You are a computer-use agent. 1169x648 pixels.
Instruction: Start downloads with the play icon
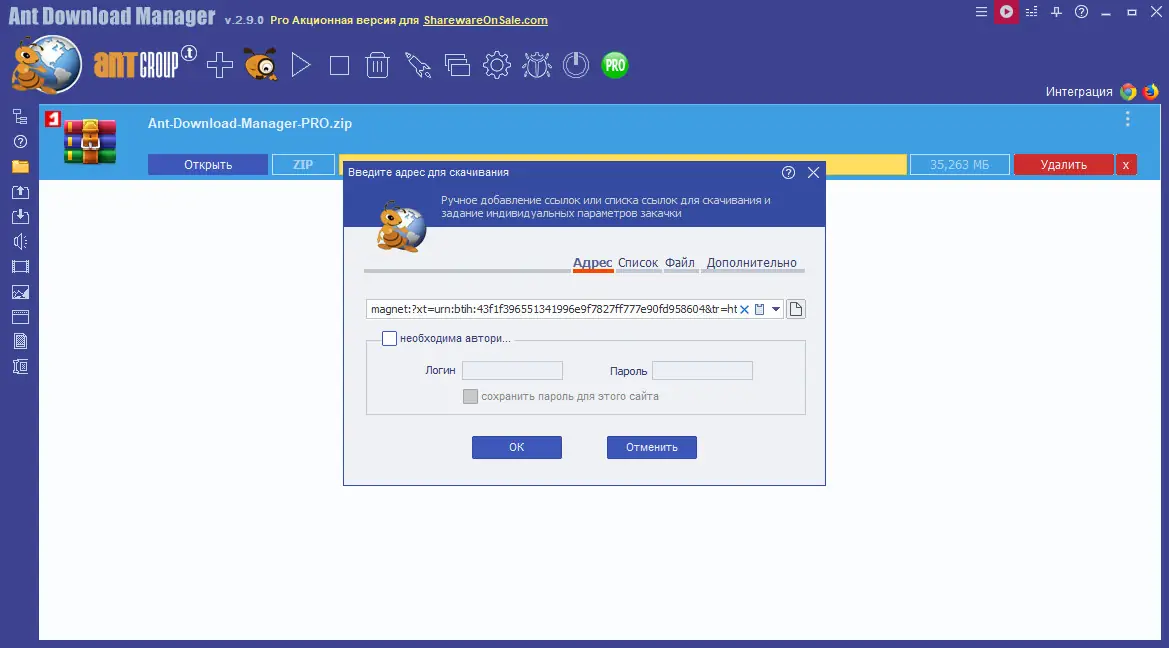click(x=299, y=64)
